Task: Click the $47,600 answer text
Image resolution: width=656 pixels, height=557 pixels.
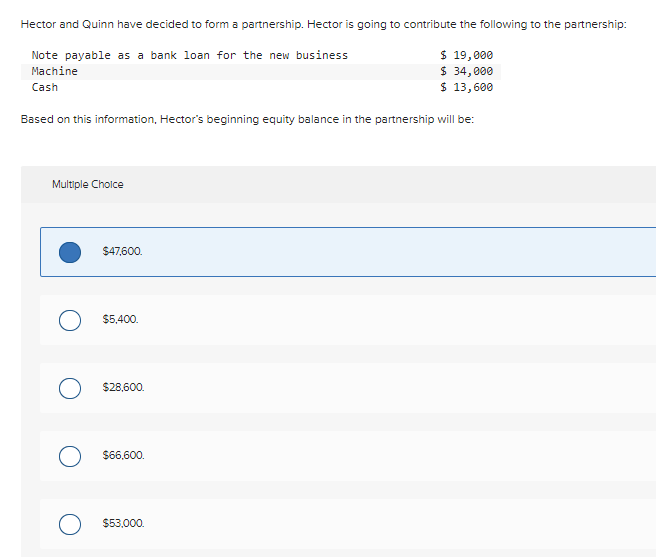Action: (x=123, y=252)
